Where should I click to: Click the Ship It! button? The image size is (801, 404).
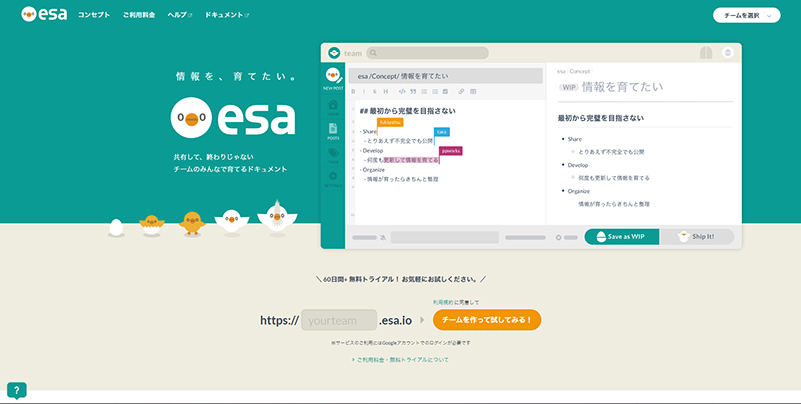[x=697, y=237]
